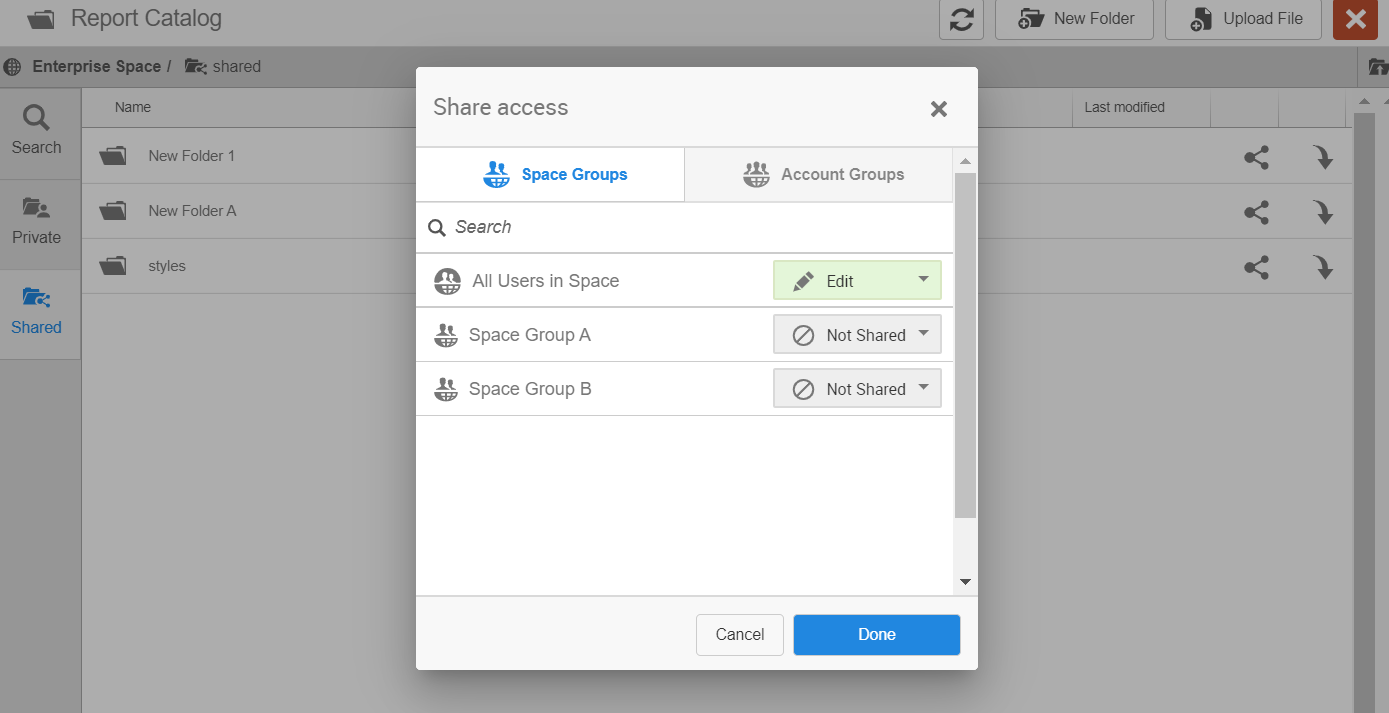Click arrow action icon for New Folder A
Viewport: 1389px width, 713px height.
[x=1323, y=212]
